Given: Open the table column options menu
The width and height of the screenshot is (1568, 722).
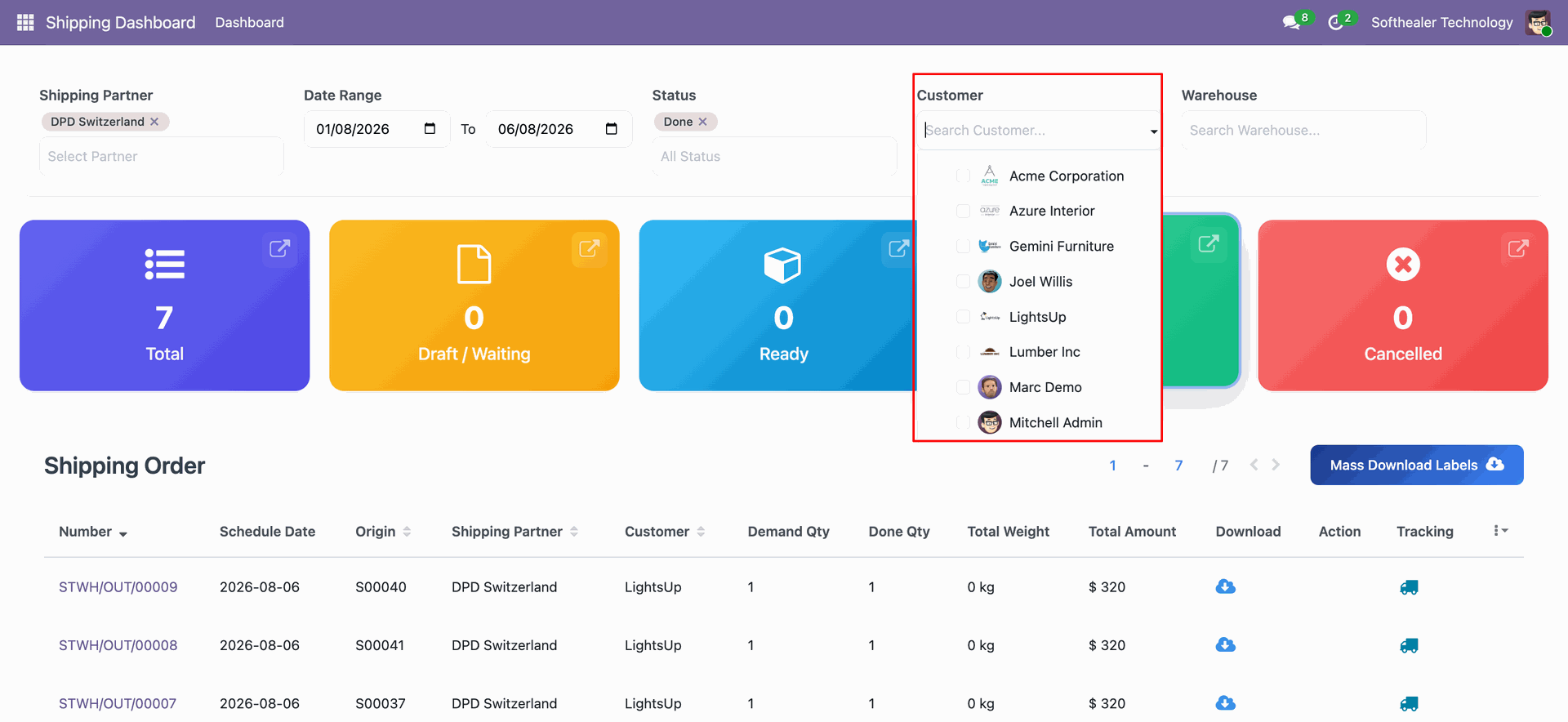Looking at the screenshot, I should pyautogui.click(x=1500, y=531).
